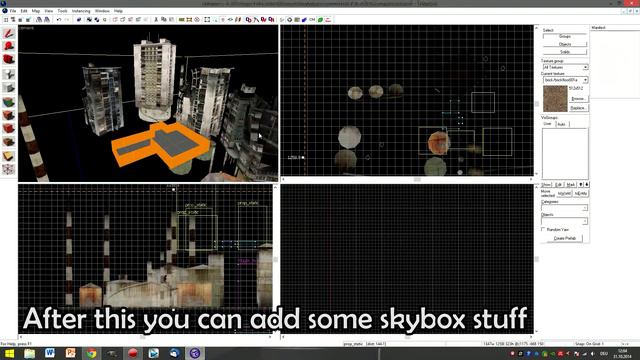
Task: Open the Toggle Texture Application tool
Action: [x=9, y=102]
